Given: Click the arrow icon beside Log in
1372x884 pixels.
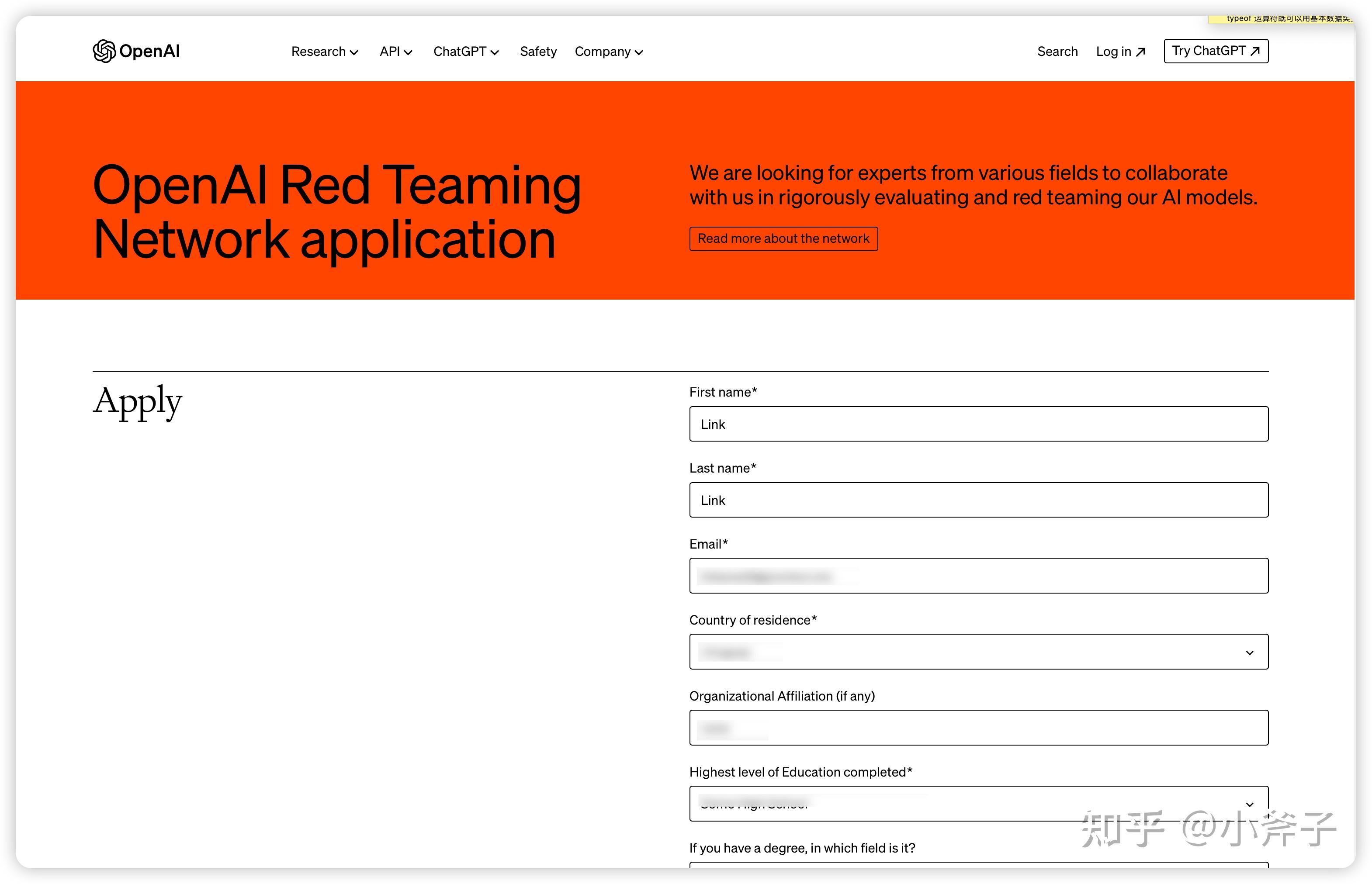Looking at the screenshot, I should pos(1140,52).
